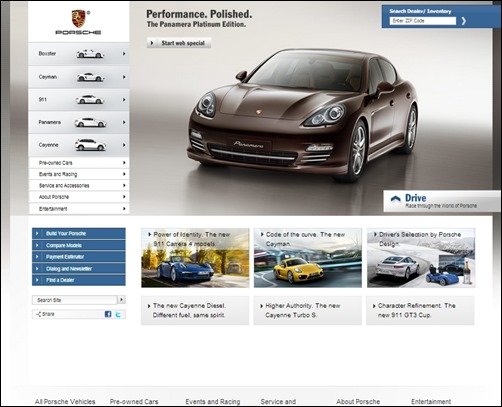Open the Cayman menu item
Screen dimensions: 502x407
point(79,77)
